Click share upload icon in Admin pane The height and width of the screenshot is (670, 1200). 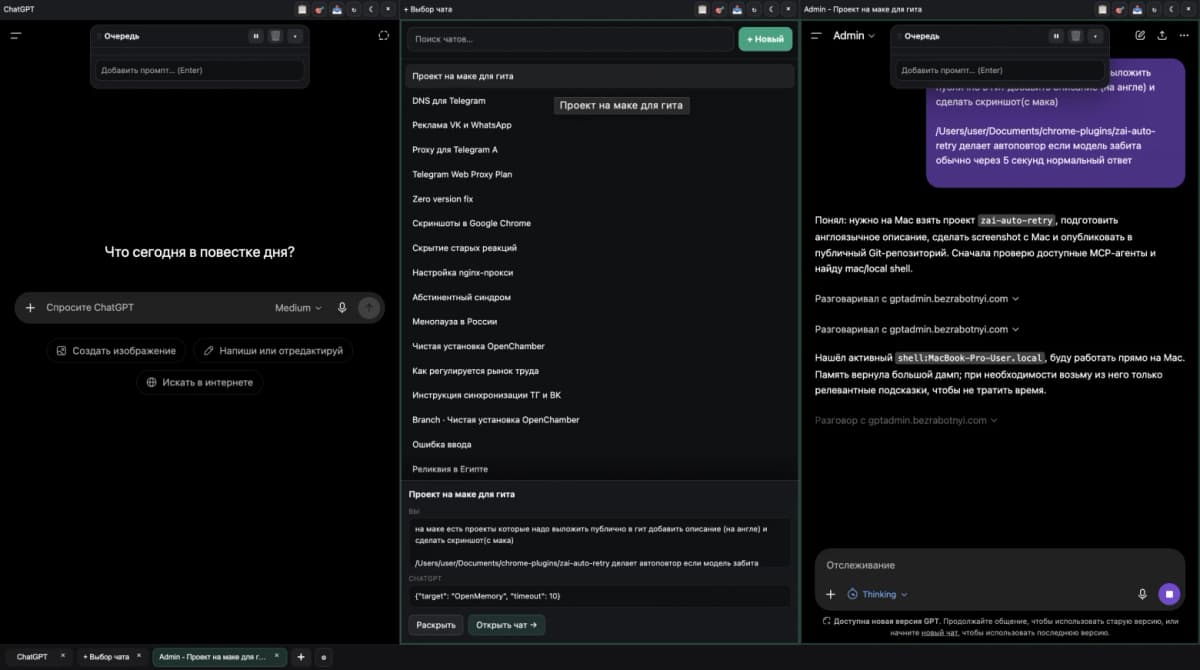click(1162, 35)
